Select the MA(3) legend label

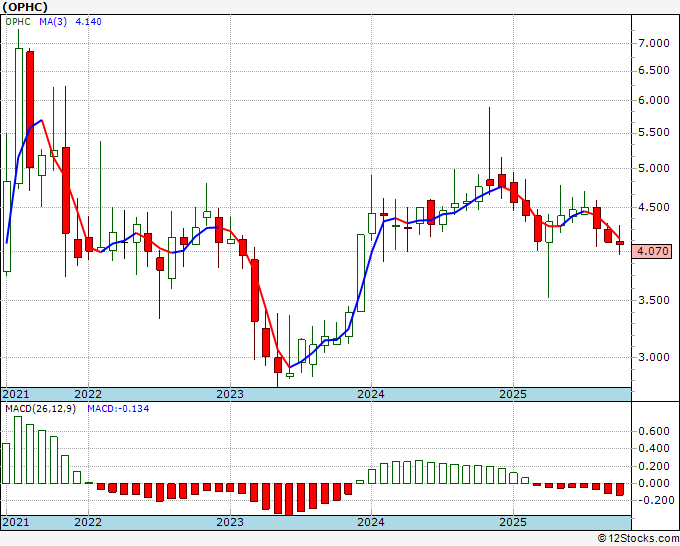coord(53,21)
